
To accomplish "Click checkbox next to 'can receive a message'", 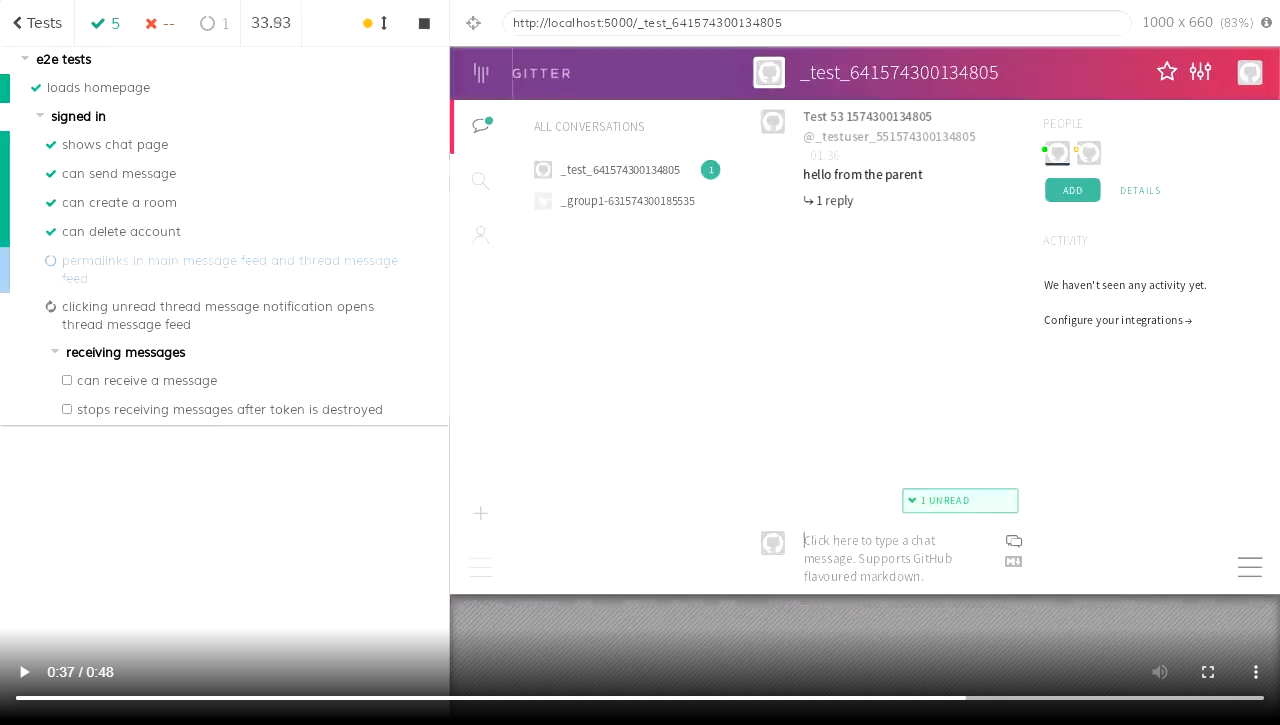I will 67,380.
